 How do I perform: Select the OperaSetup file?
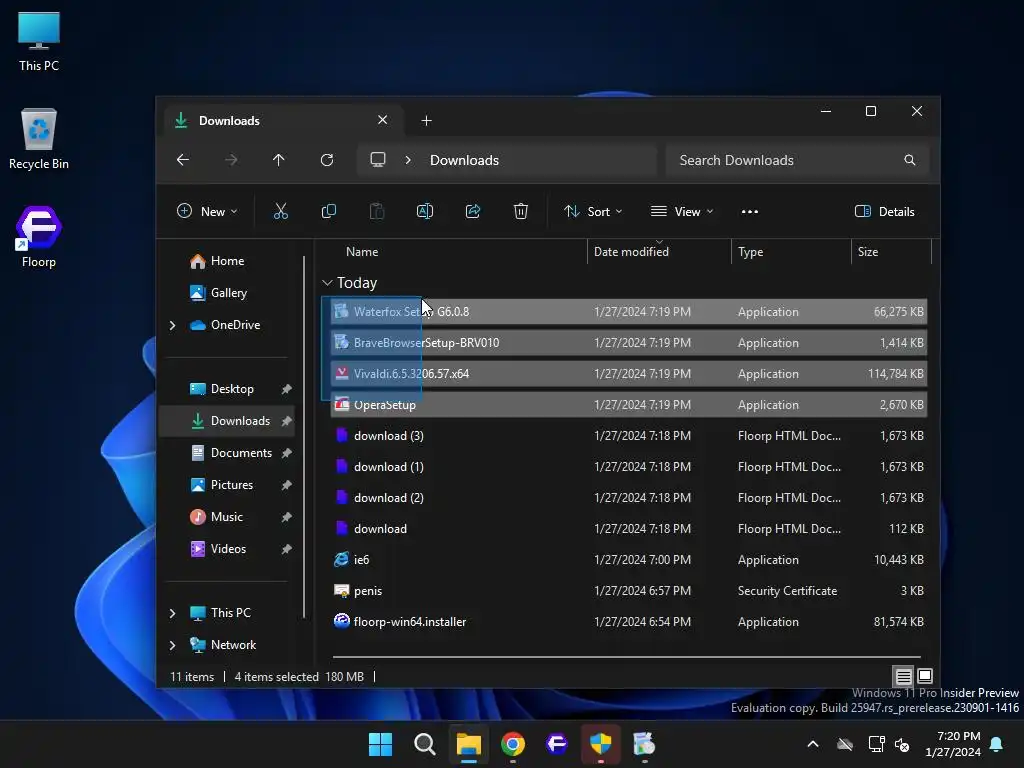628,405
